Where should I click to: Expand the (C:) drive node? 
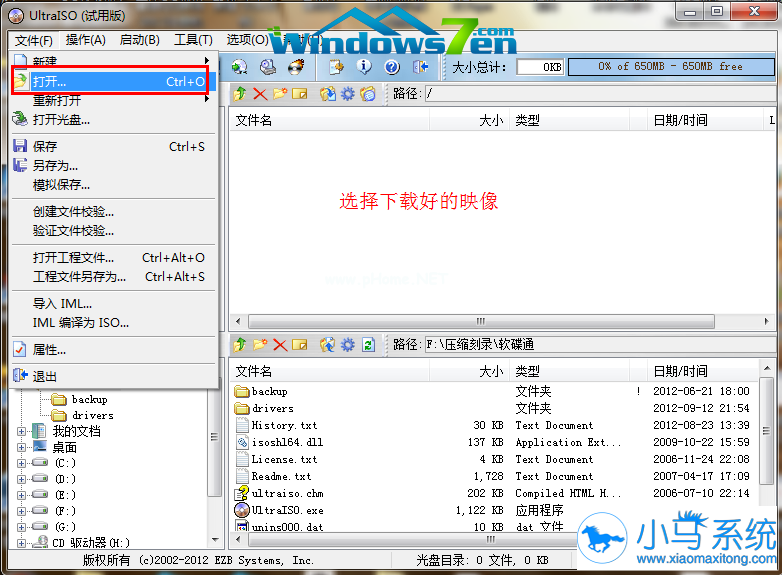[21, 463]
